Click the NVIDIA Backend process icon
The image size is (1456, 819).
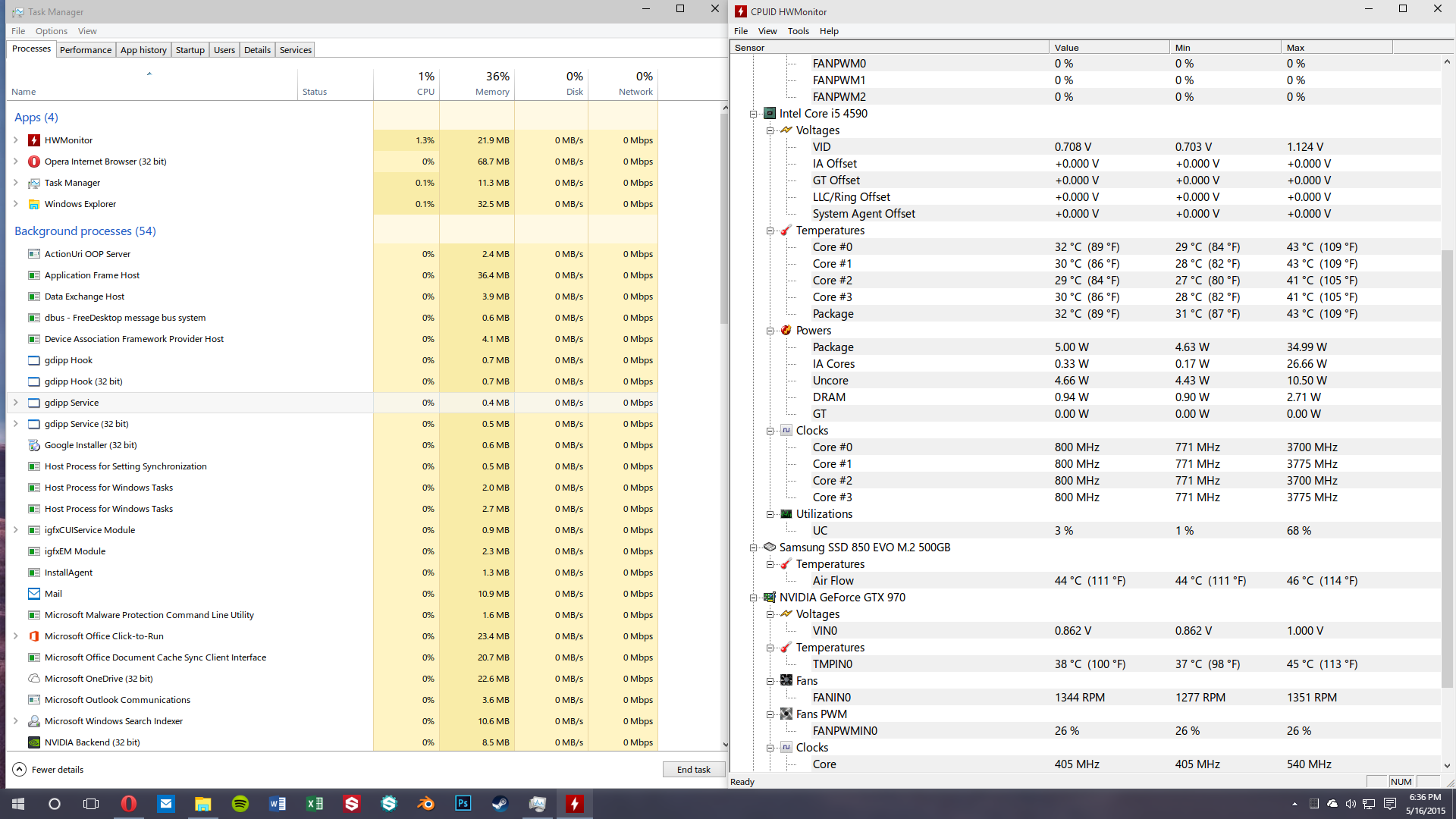33,742
